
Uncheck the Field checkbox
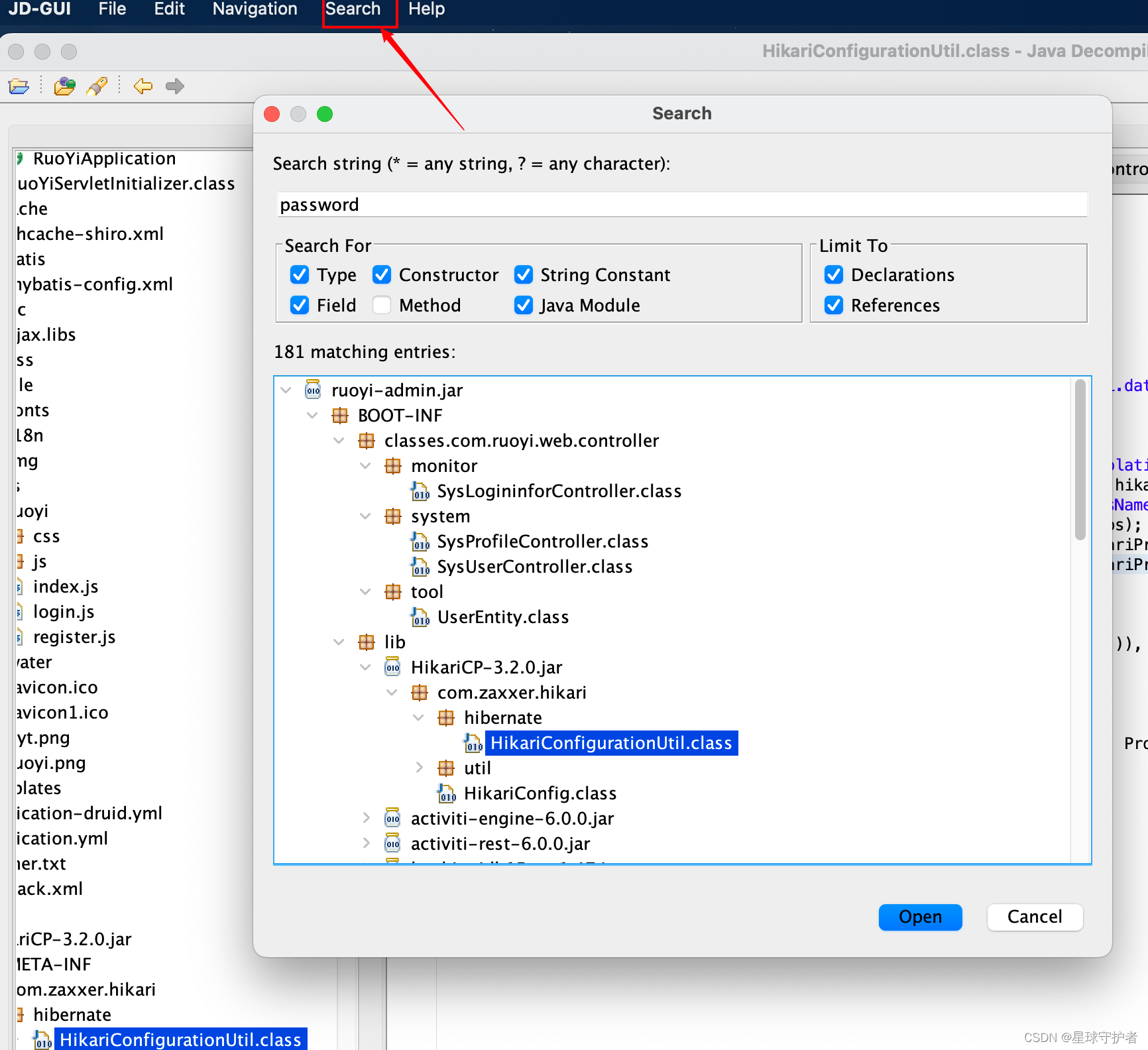[x=300, y=305]
